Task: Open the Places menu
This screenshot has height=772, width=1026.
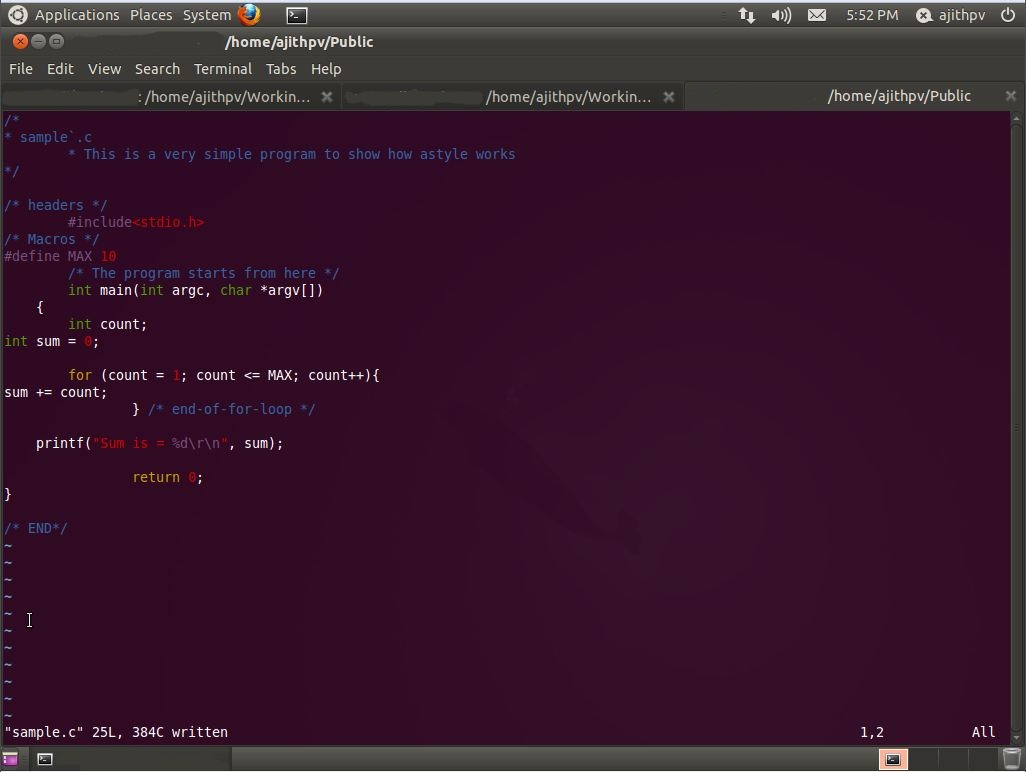Action: (x=151, y=14)
